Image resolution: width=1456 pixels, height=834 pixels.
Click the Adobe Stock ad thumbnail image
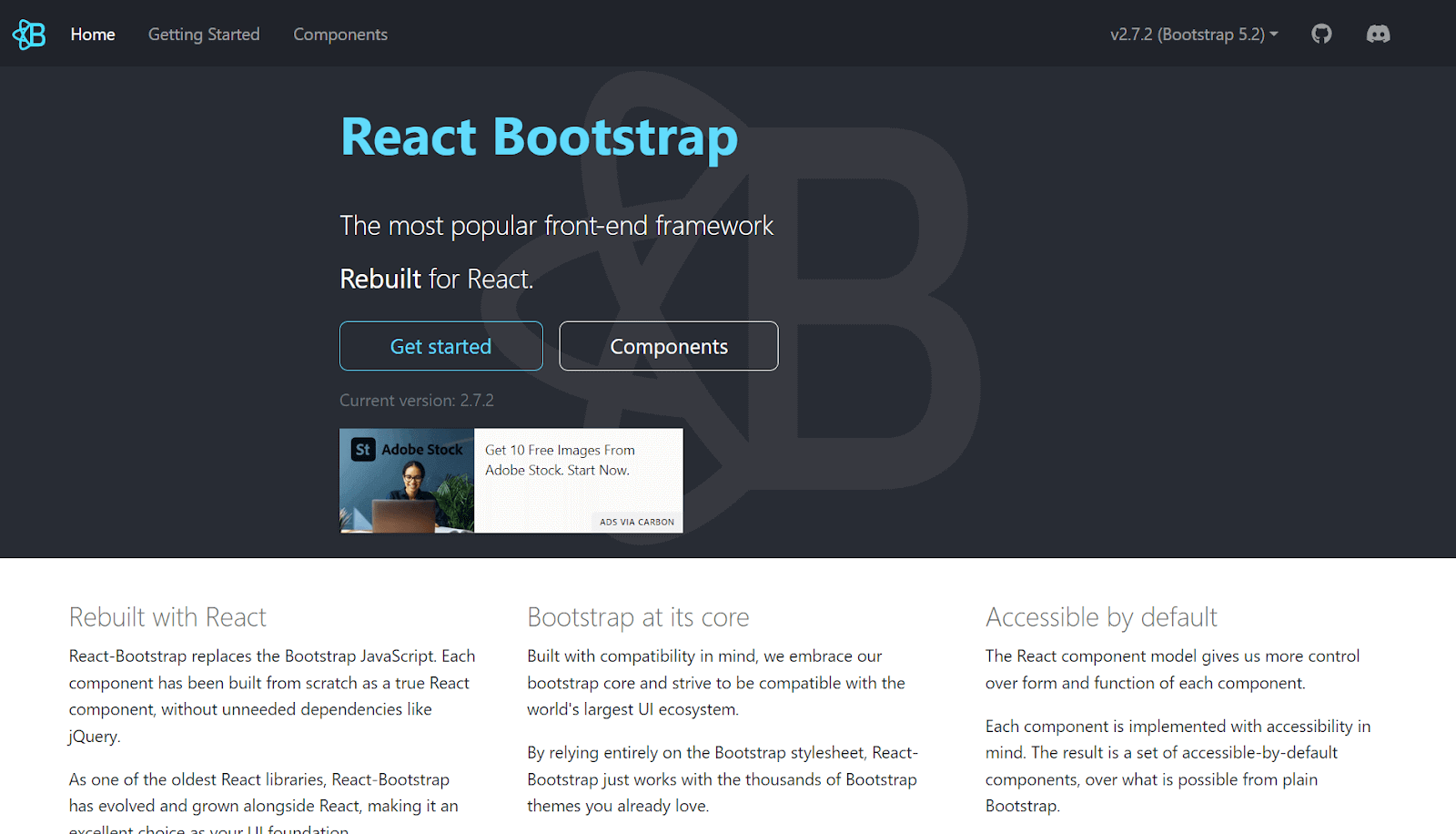click(x=406, y=481)
